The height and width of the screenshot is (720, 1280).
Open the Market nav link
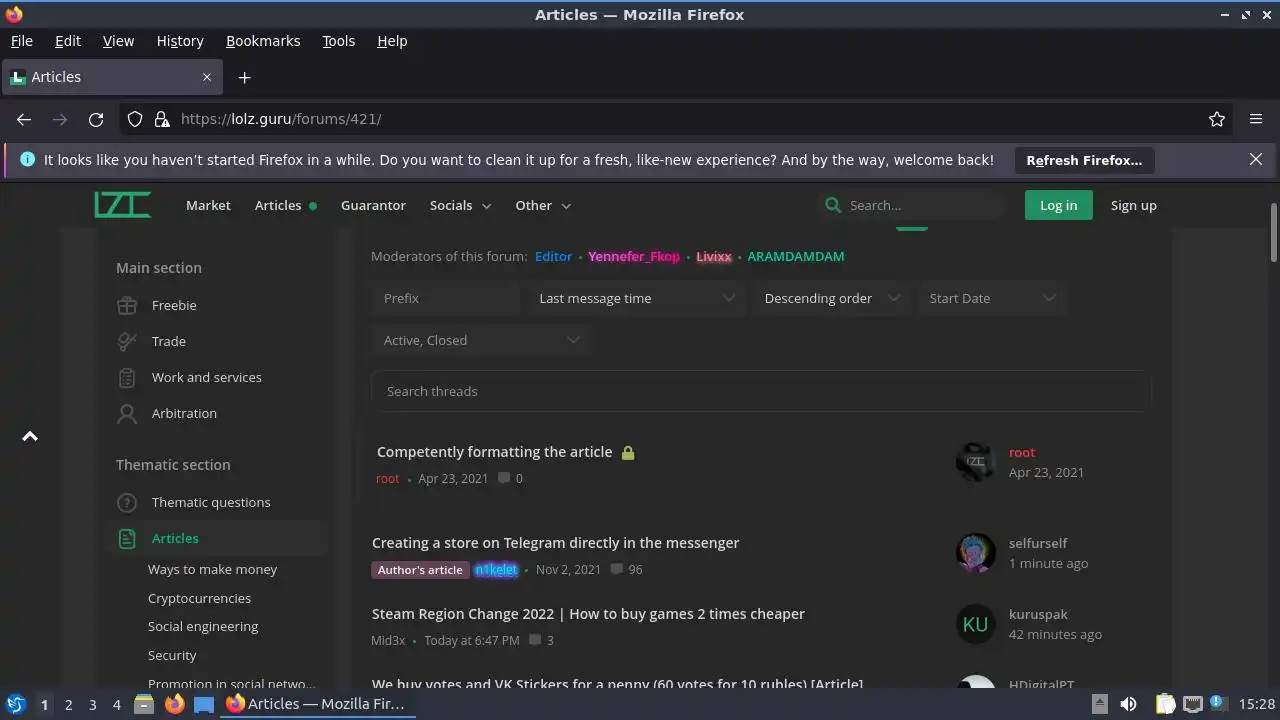pyautogui.click(x=208, y=205)
